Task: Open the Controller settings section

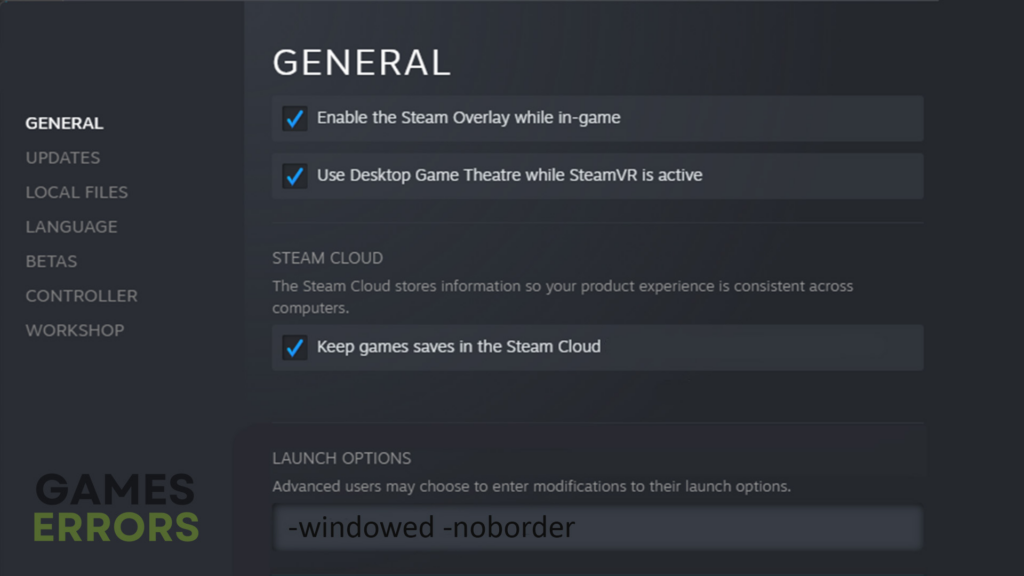Action: pos(81,296)
